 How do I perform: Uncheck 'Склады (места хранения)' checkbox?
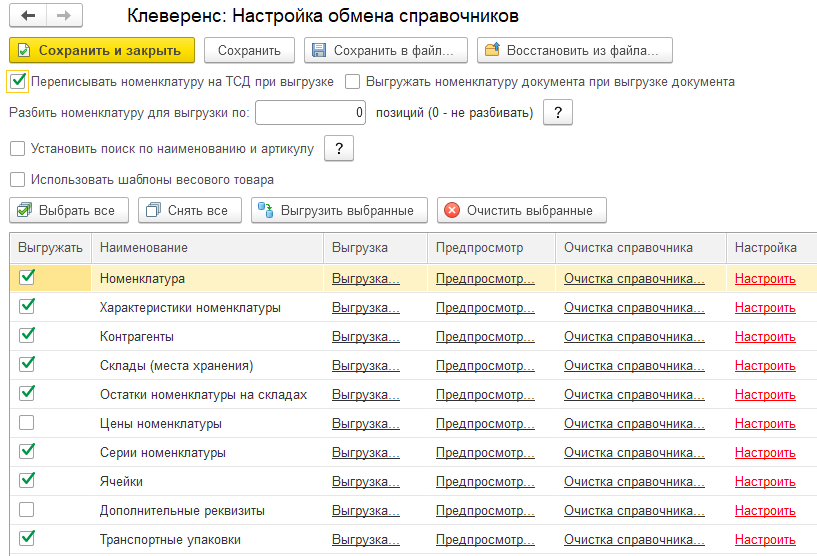pos(27,365)
